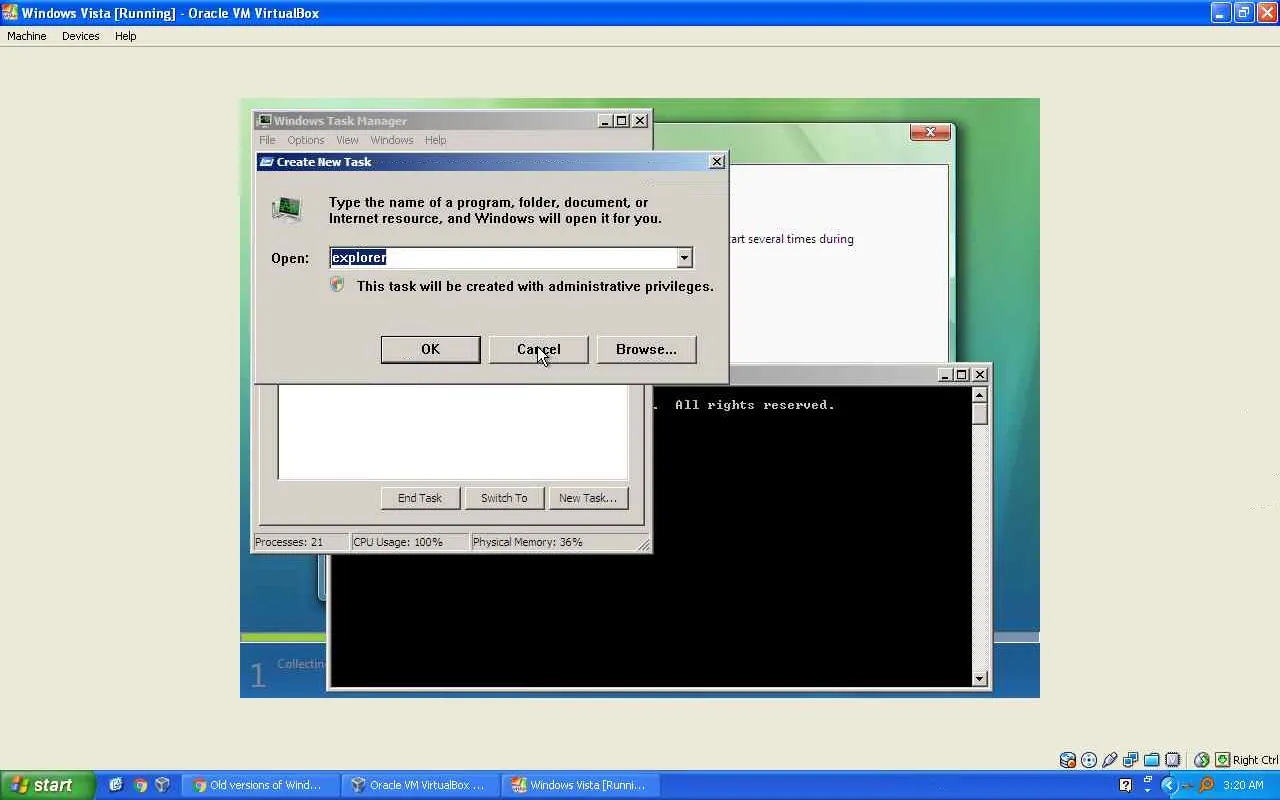
Task: Click the USB devices icon in VirtualBox status bar
Action: [x=1110, y=760]
